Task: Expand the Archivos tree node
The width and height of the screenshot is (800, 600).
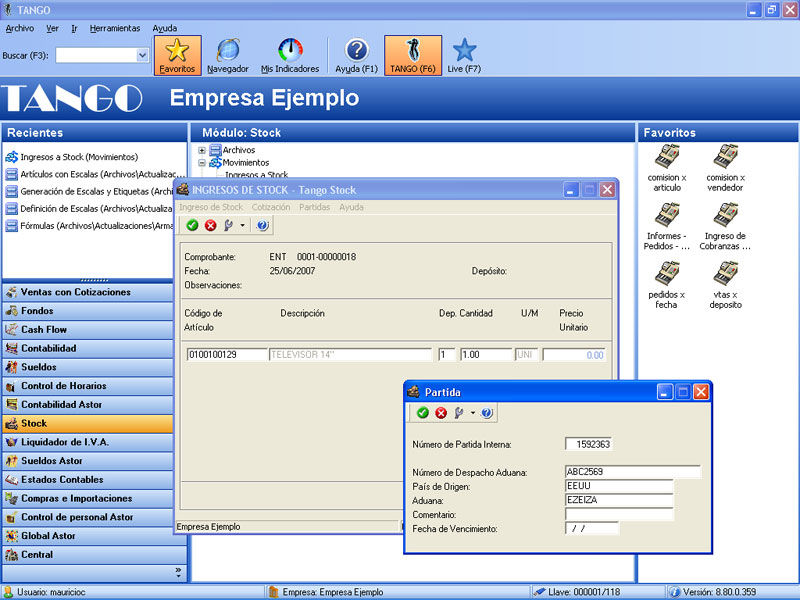Action: [202, 150]
